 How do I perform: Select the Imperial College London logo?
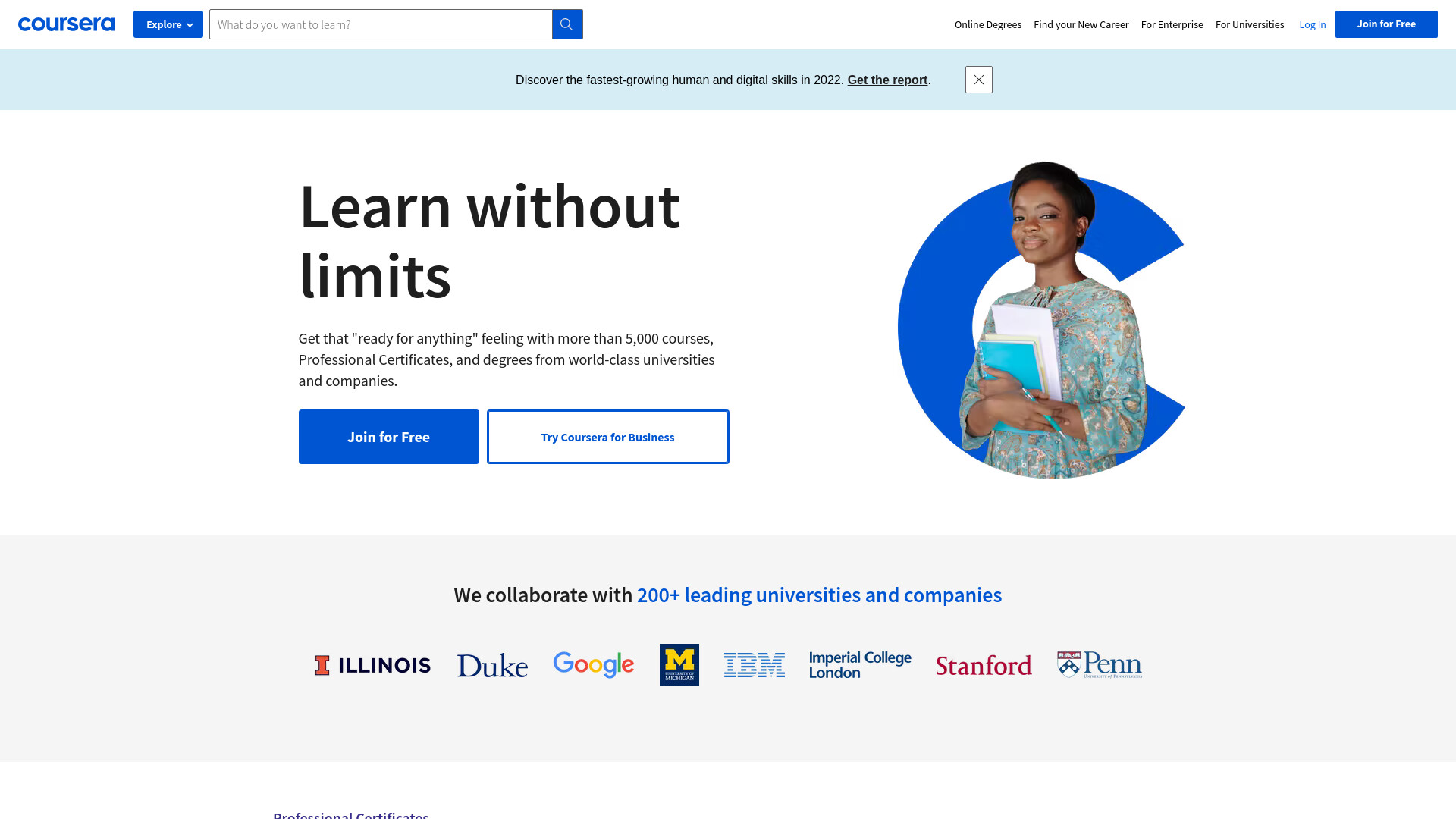(x=860, y=665)
